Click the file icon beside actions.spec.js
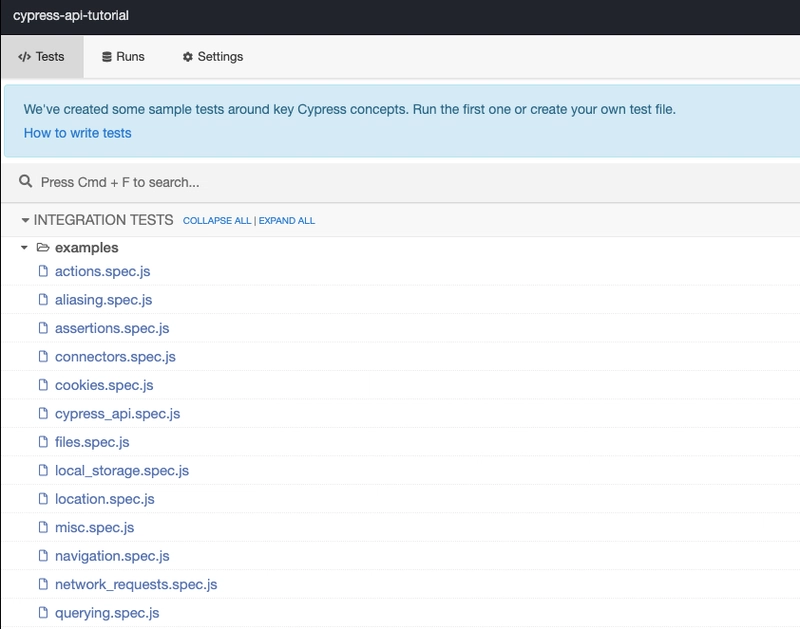The width and height of the screenshot is (800, 629). (x=43, y=271)
